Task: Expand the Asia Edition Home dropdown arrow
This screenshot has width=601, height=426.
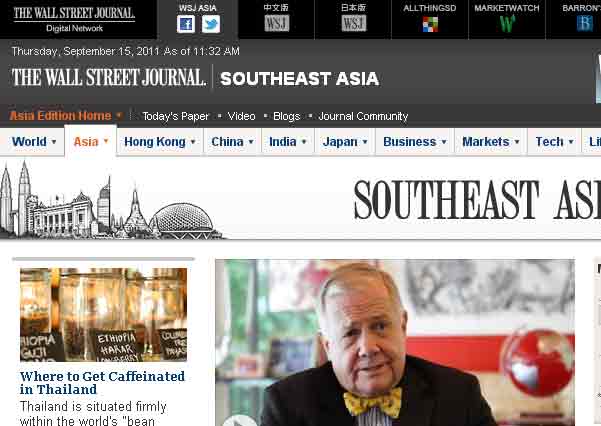Action: click(119, 115)
